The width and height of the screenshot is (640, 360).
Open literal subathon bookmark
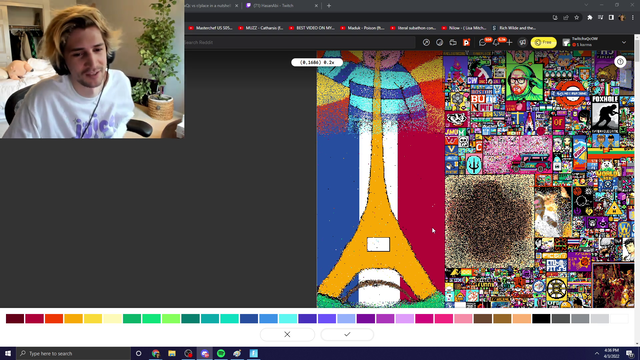point(413,28)
